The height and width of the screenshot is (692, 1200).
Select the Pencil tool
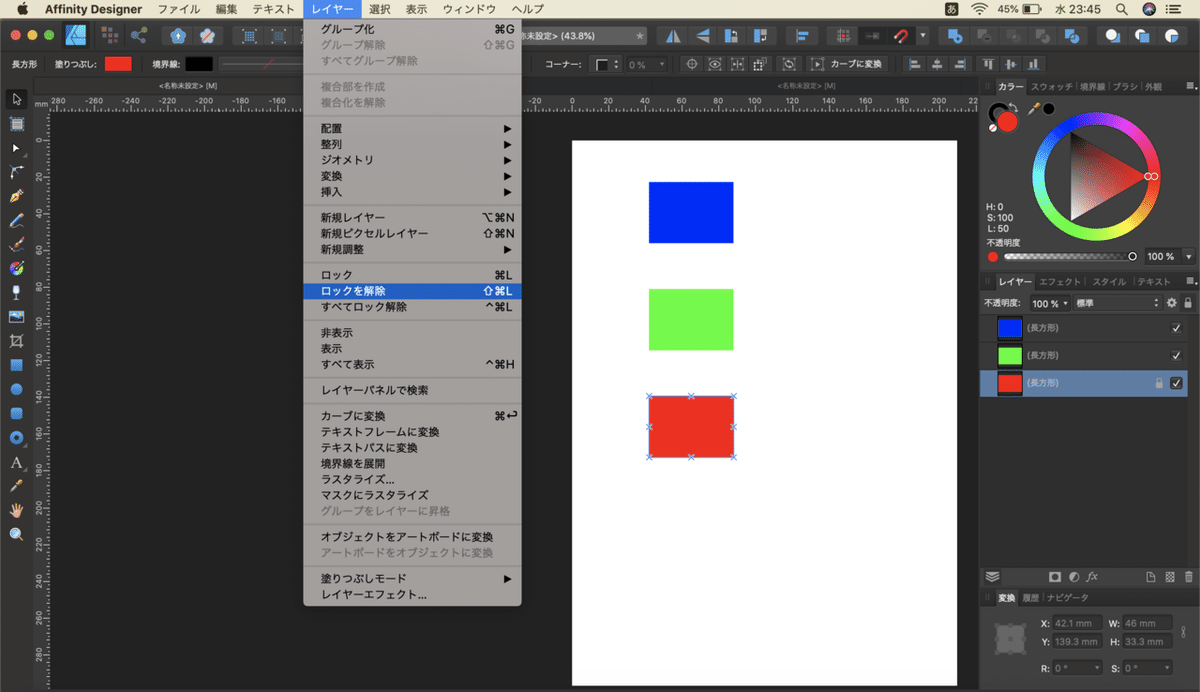tap(16, 220)
